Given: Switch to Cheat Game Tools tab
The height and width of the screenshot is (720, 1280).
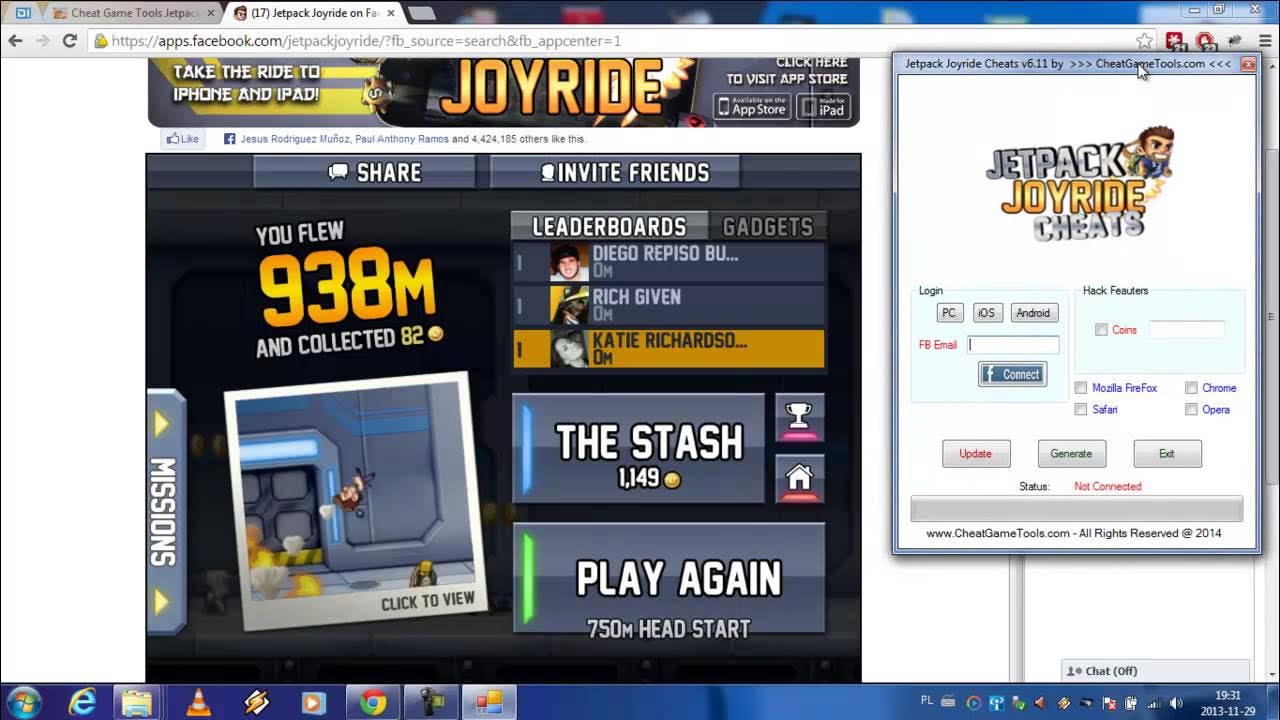Looking at the screenshot, I should tap(133, 13).
